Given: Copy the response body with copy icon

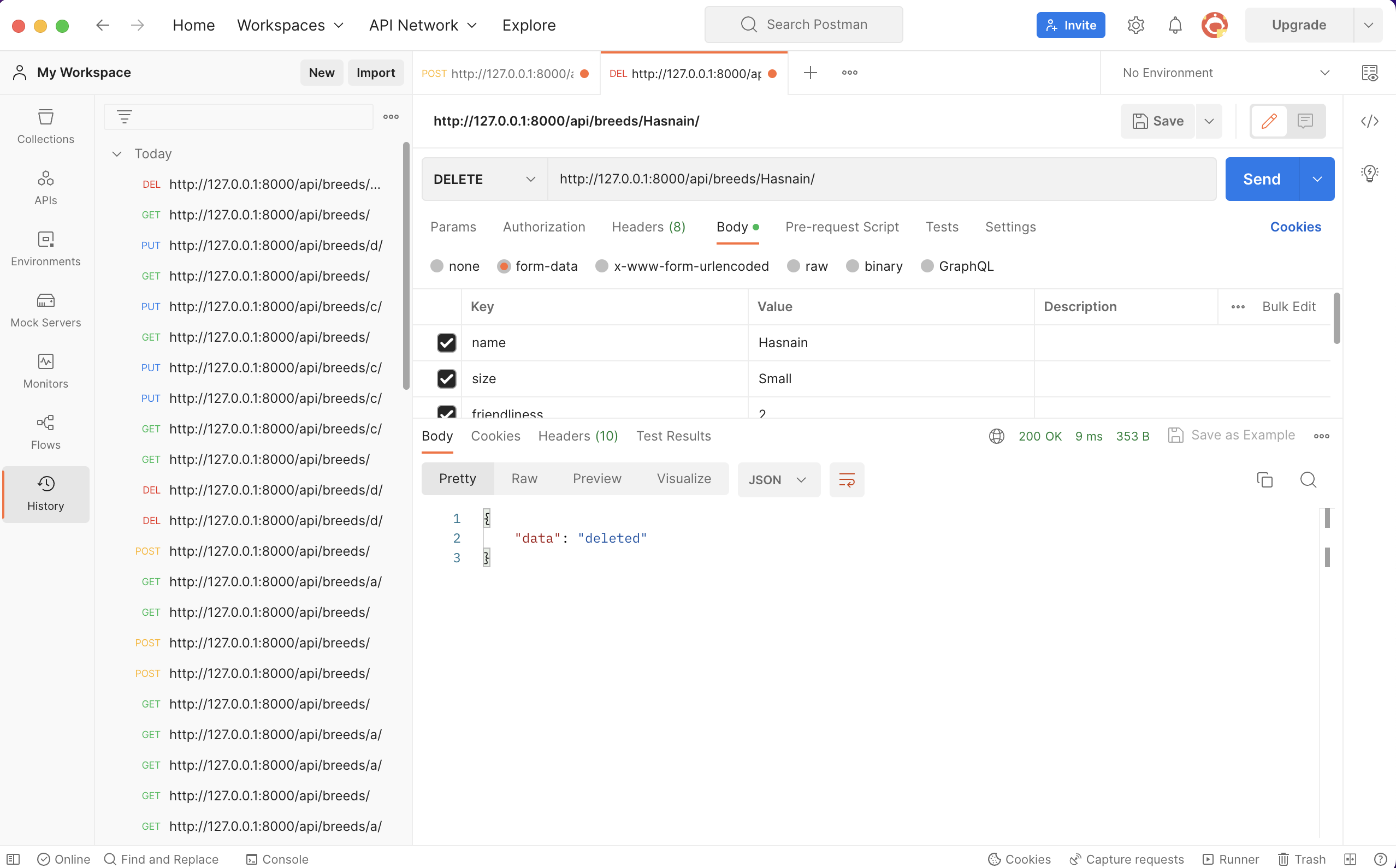Looking at the screenshot, I should point(1264,479).
